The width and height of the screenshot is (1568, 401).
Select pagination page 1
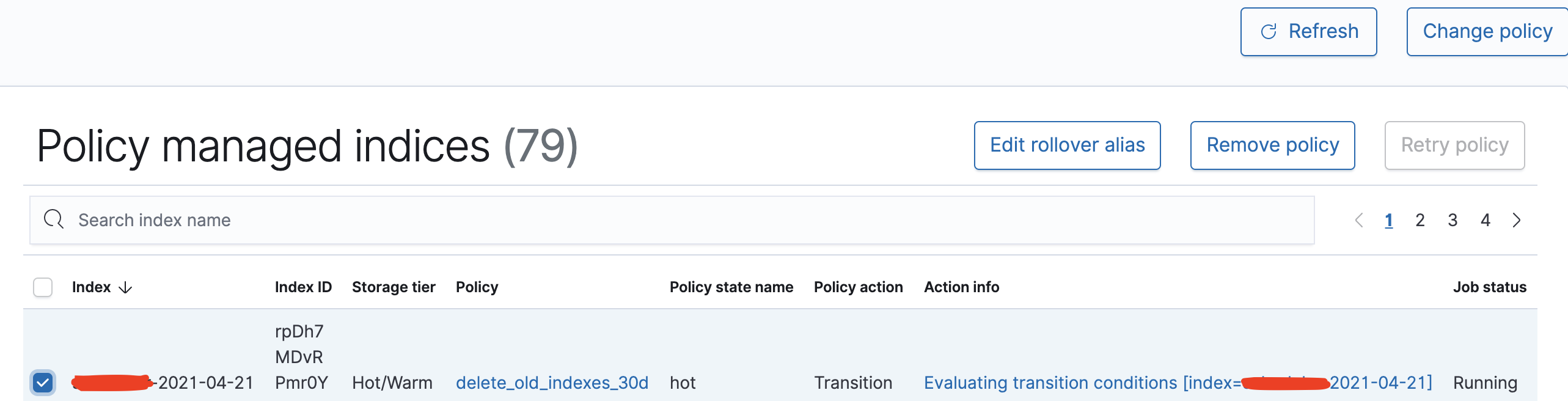coord(1389,220)
